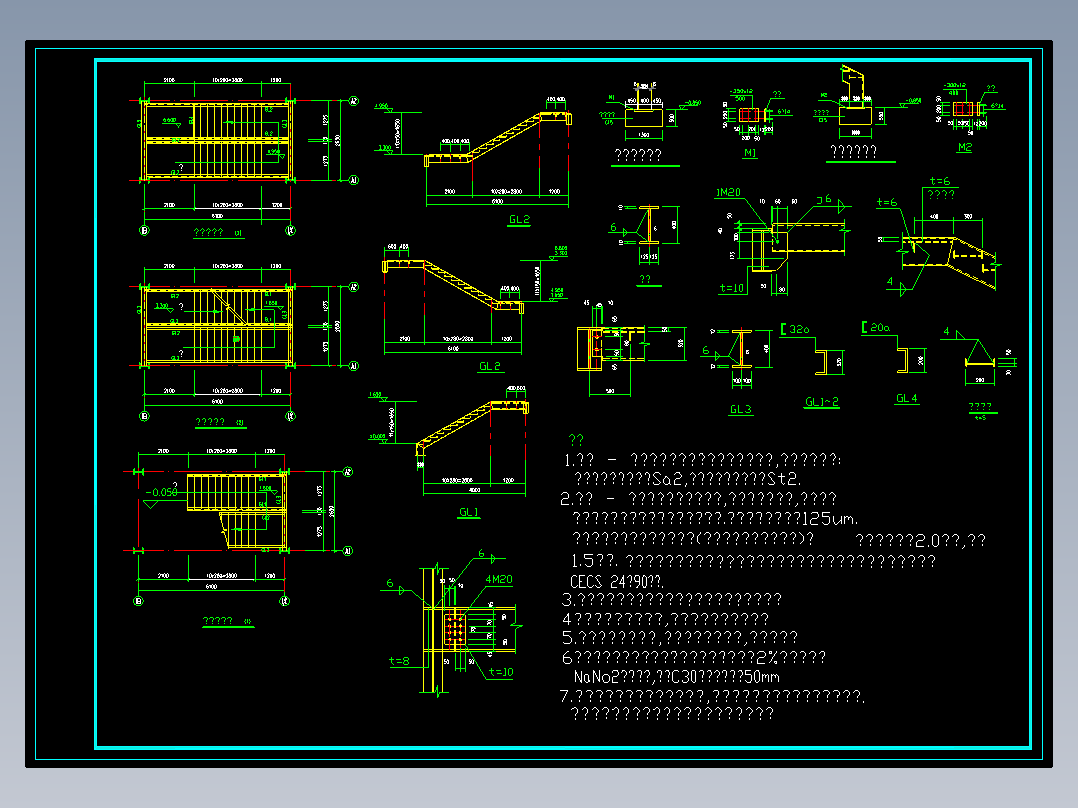Select the -0.050 elevation mark
The image size is (1078, 808).
click(162, 492)
